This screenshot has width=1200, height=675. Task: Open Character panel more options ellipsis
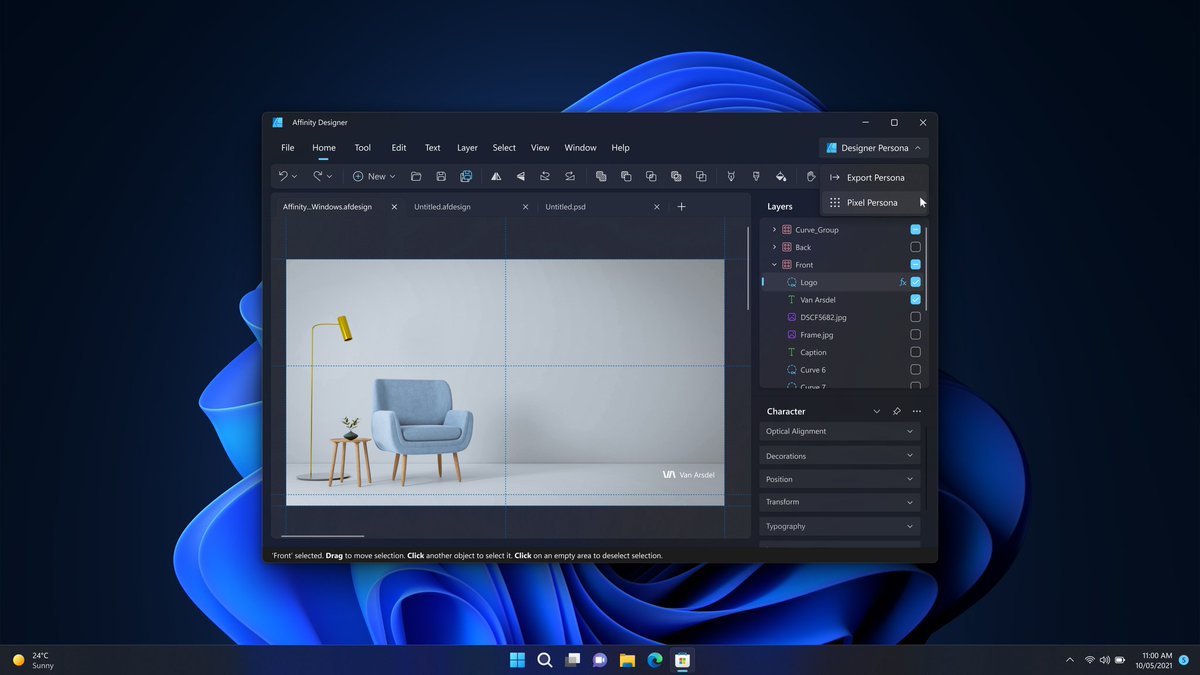[917, 411]
